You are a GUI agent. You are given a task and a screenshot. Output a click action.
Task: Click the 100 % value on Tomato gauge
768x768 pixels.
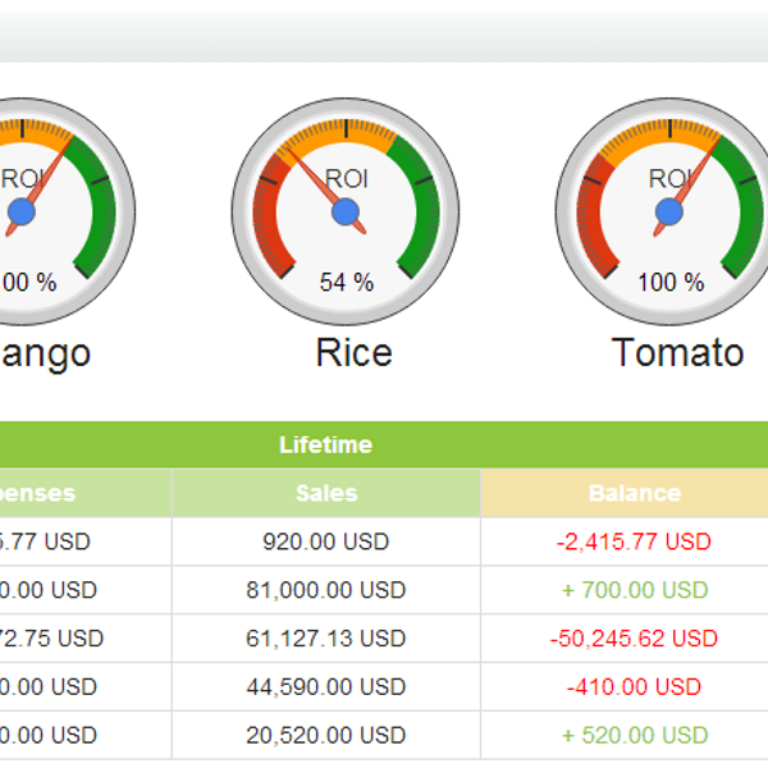671,283
